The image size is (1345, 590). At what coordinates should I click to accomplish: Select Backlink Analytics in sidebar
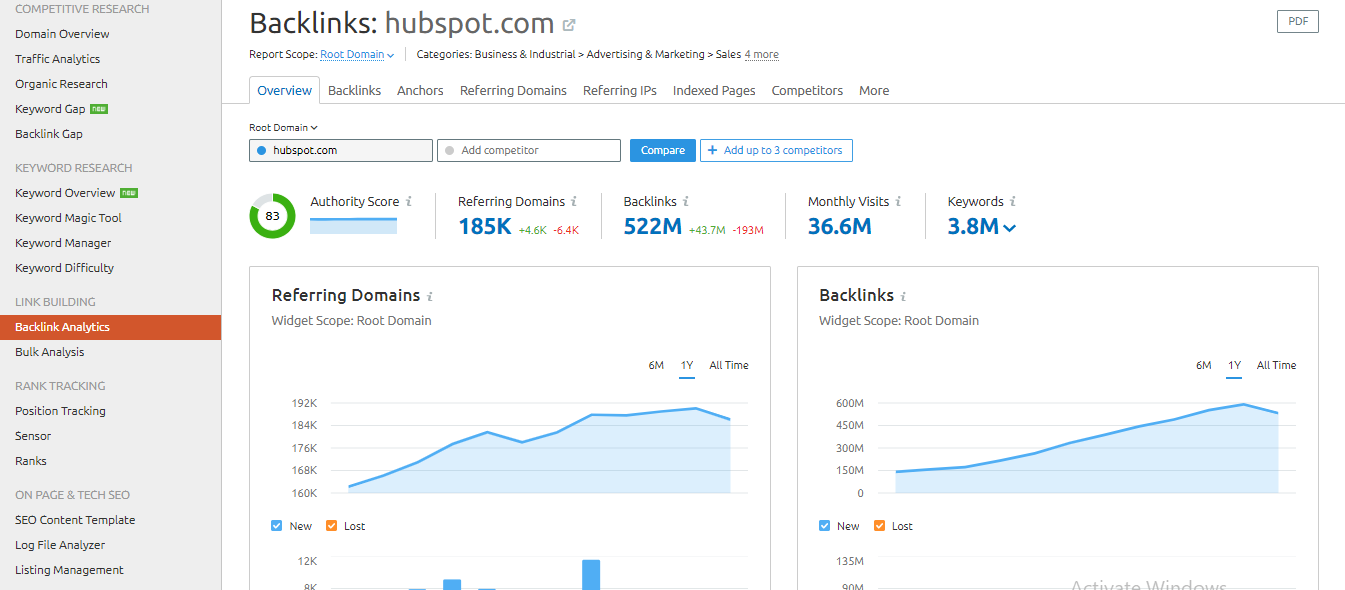click(x=110, y=327)
